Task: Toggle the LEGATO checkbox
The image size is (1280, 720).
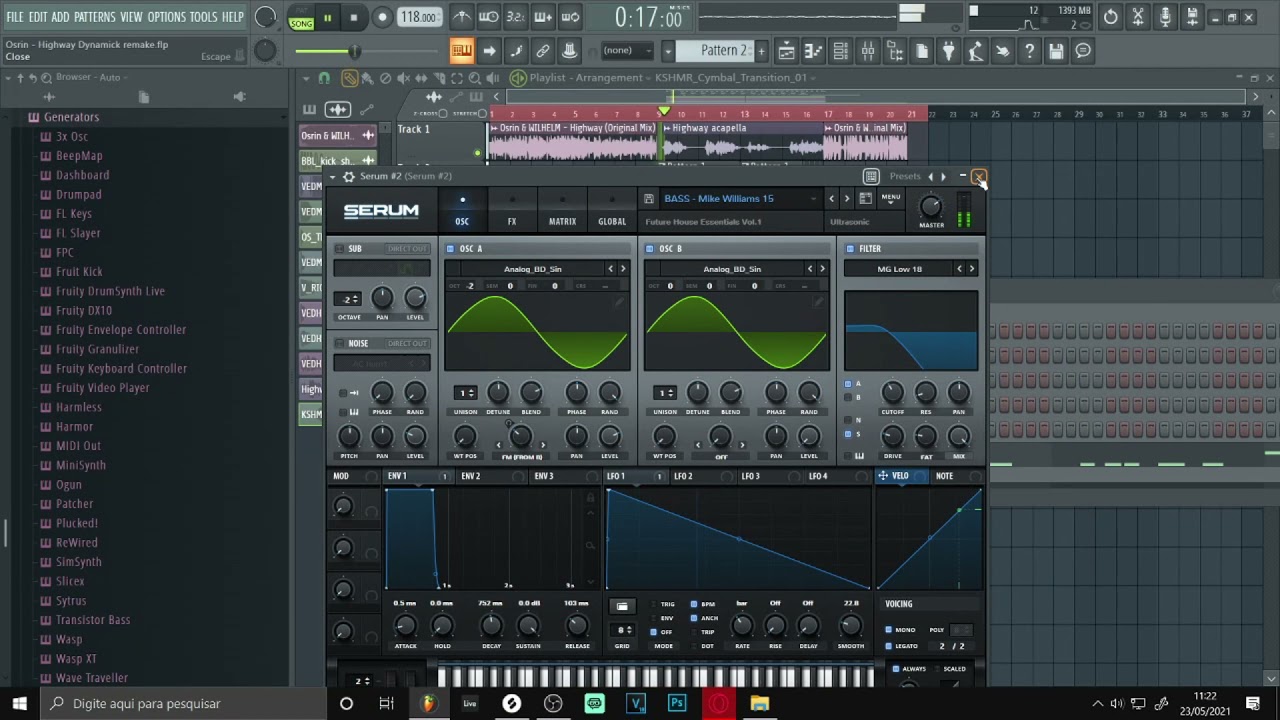Action: click(888, 646)
